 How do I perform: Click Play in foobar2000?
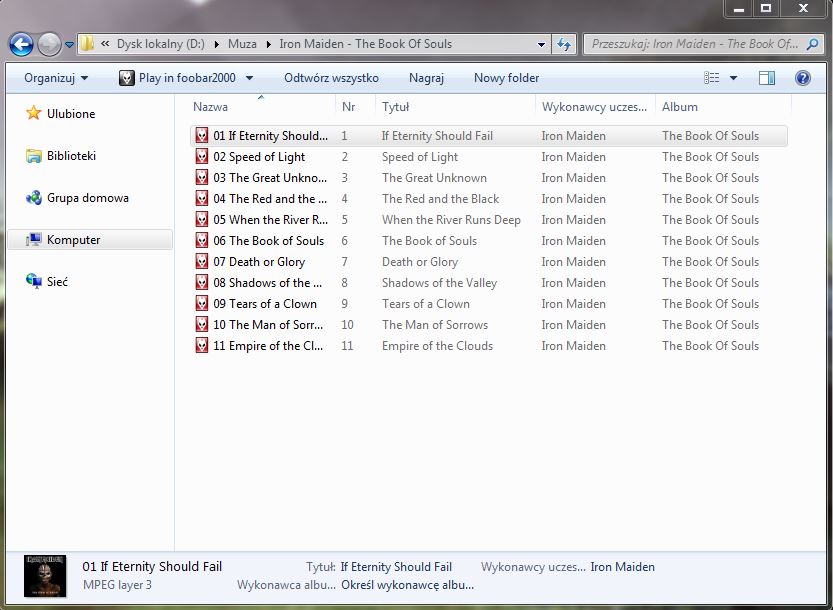pyautogui.click(x=187, y=78)
